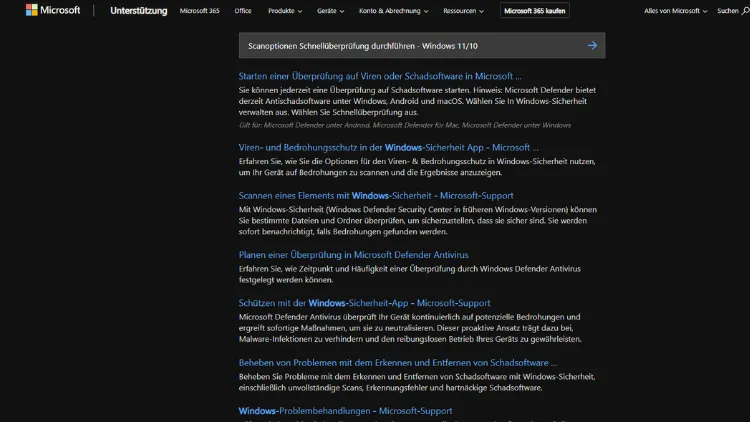Expand the Produkte dropdown
750x422 pixels.
click(285, 11)
